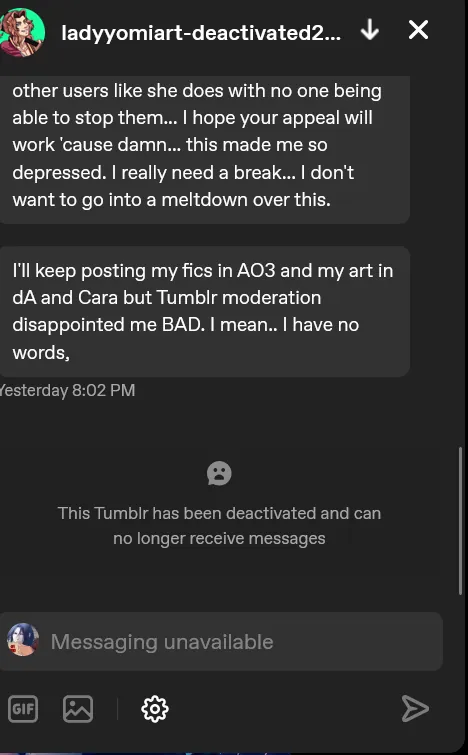Click the conversation scrollbar thumb

pyautogui.click(x=461, y=521)
